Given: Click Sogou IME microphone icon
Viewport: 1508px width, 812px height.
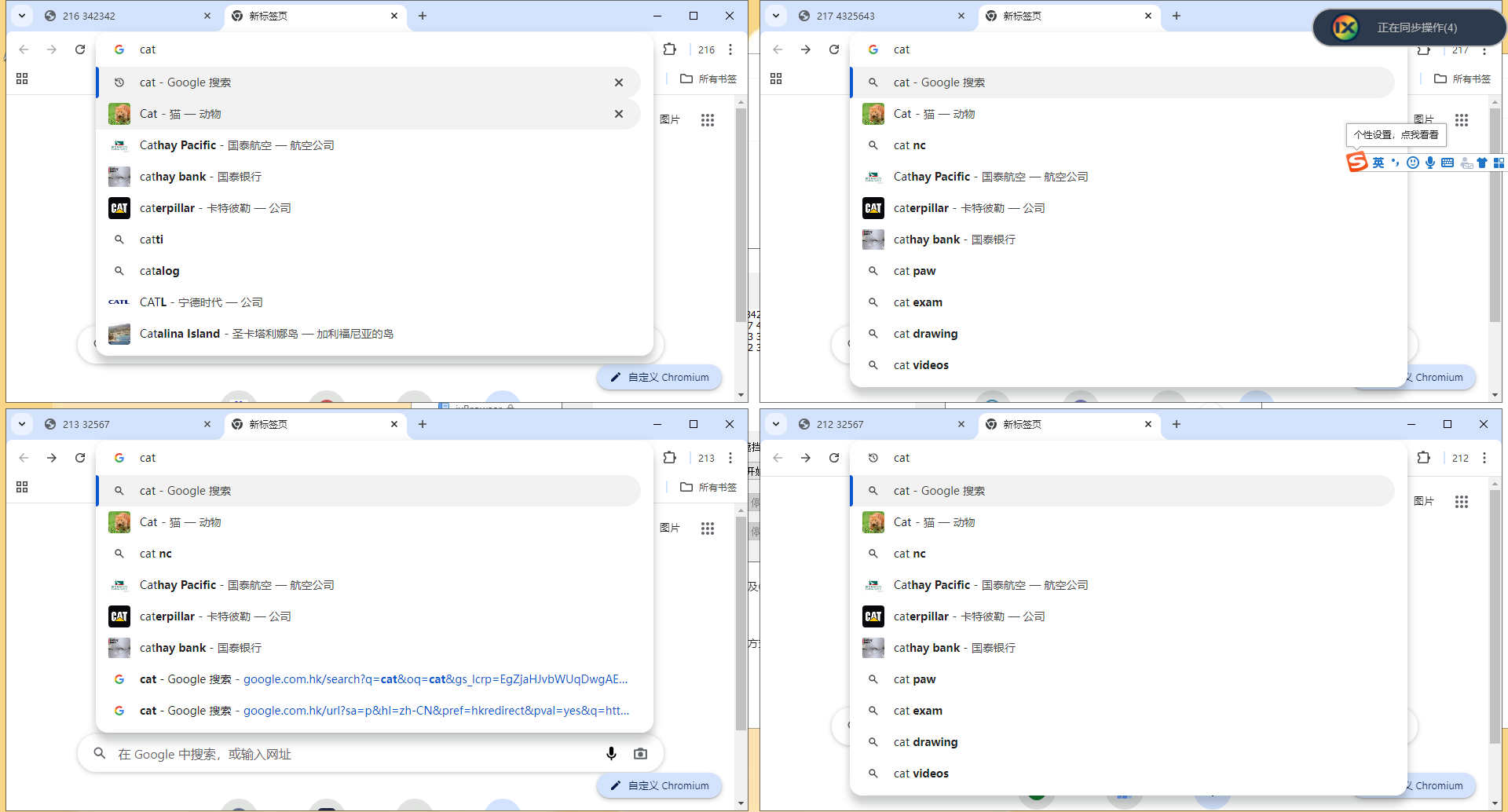Looking at the screenshot, I should click(1430, 163).
